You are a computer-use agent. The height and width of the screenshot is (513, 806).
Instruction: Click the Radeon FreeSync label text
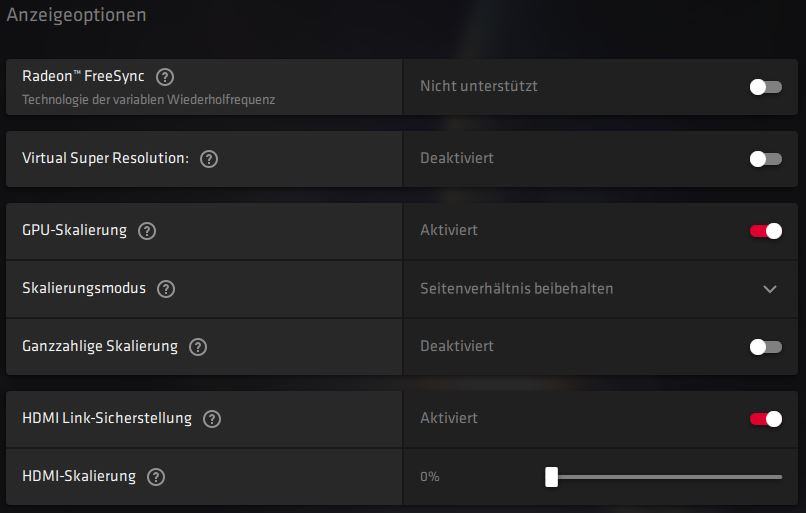tap(83, 76)
